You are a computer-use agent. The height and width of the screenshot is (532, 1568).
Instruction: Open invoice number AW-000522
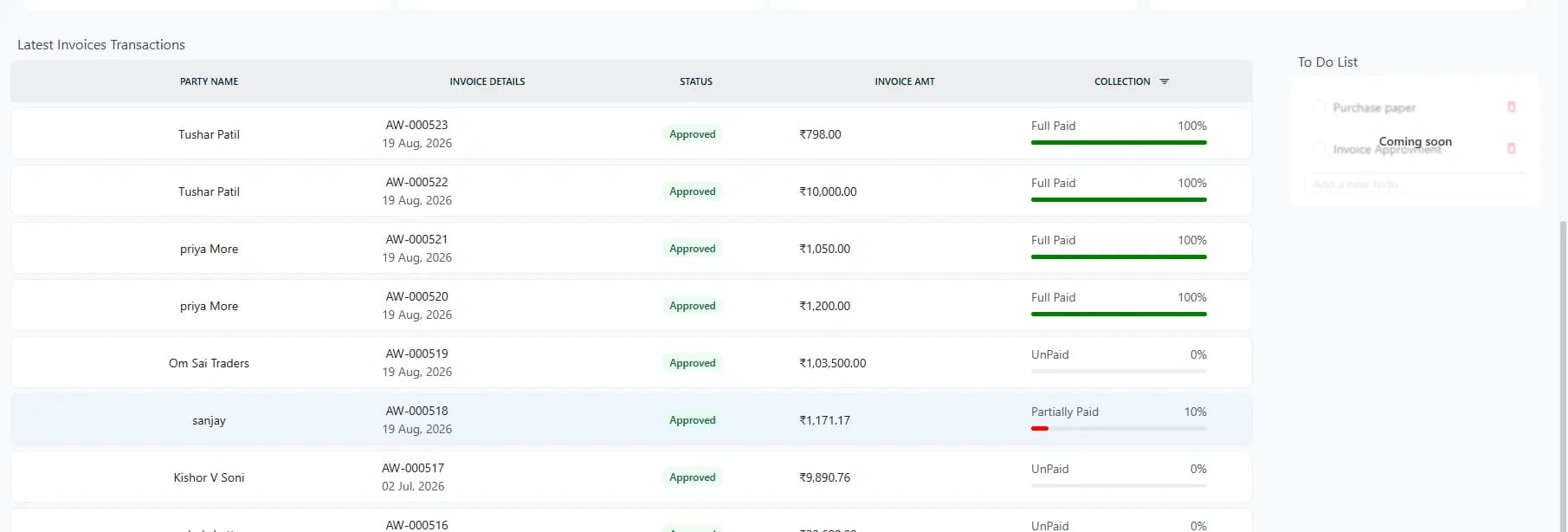coord(416,182)
